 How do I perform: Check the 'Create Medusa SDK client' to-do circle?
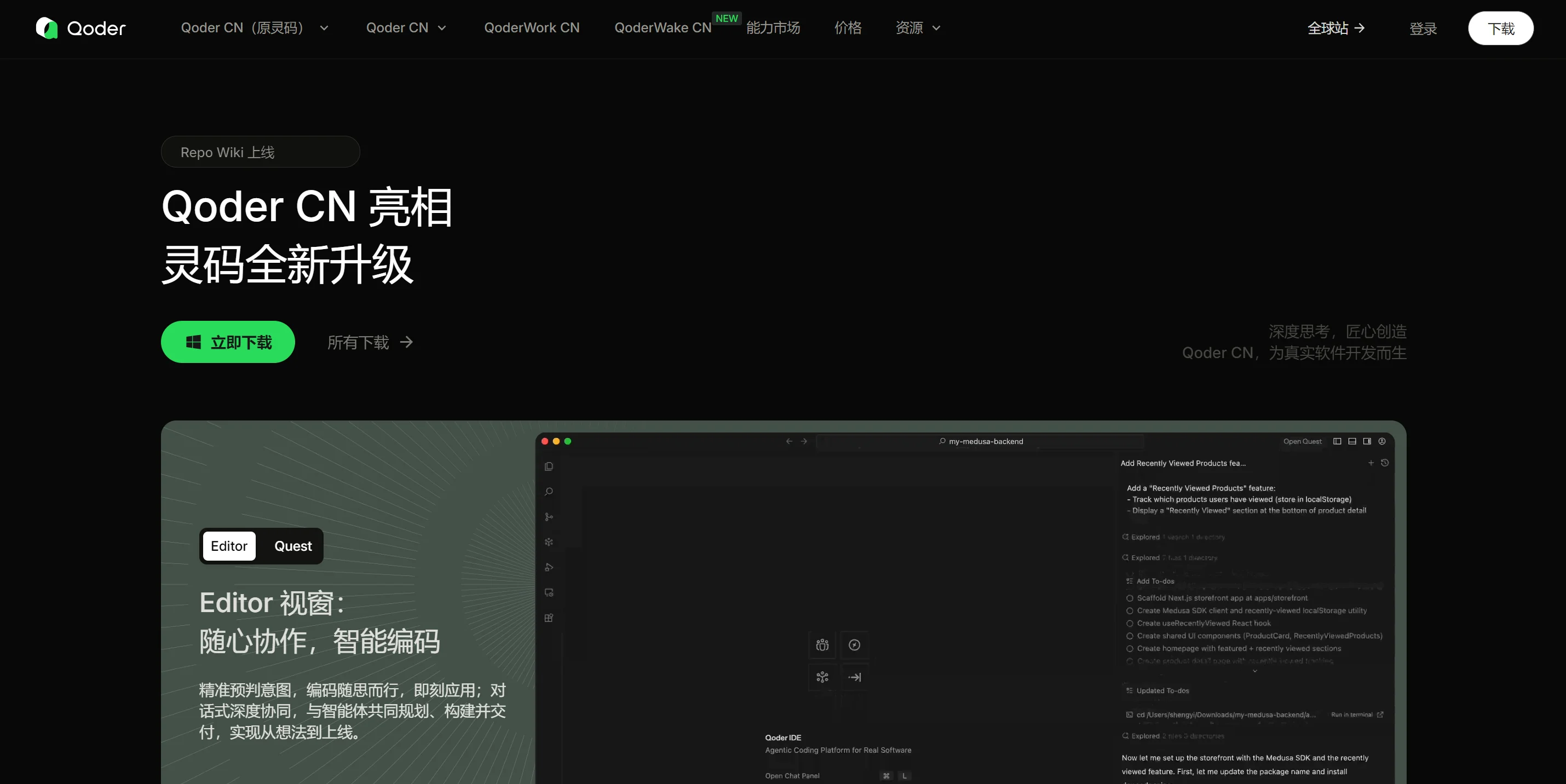click(1130, 611)
